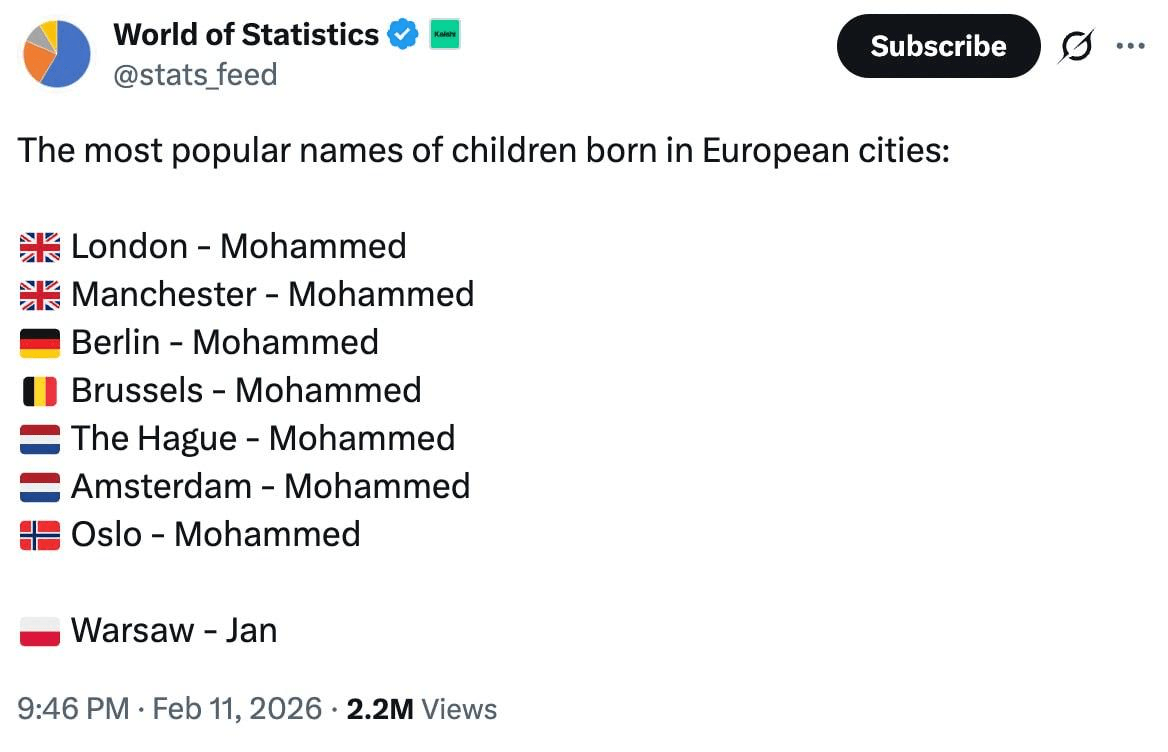Open the 9:46 PM Feb 11, 2026 timestamp
Image resolution: width=1168 pixels, height=752 pixels.
point(170,709)
